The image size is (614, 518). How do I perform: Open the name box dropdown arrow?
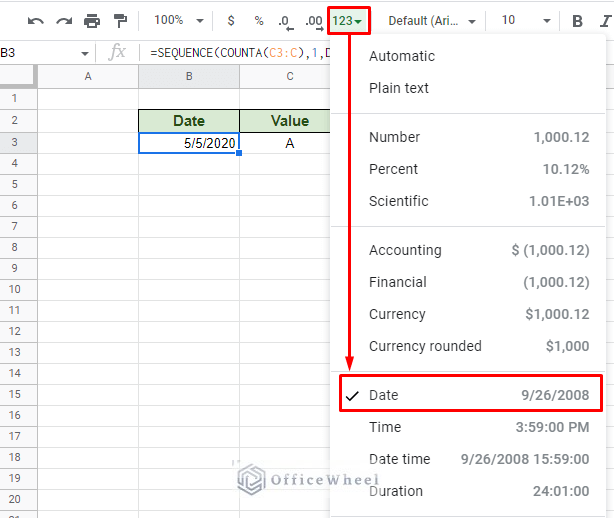(x=85, y=53)
